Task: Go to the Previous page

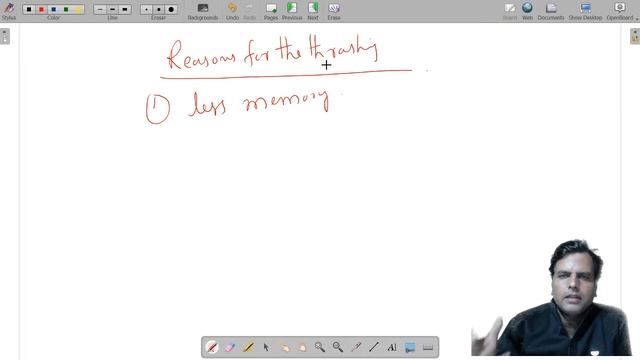Action: click(292, 11)
